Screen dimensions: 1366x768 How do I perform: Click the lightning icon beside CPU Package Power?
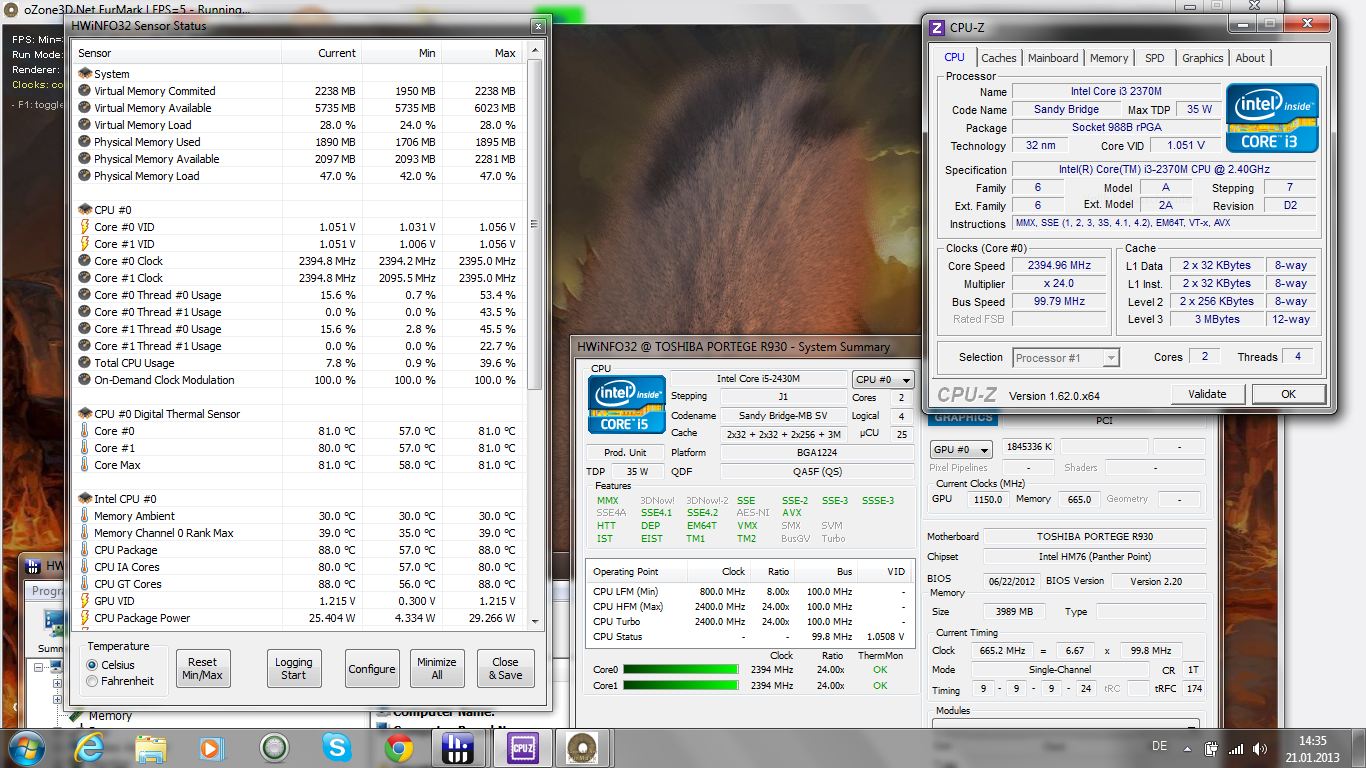tap(85, 618)
